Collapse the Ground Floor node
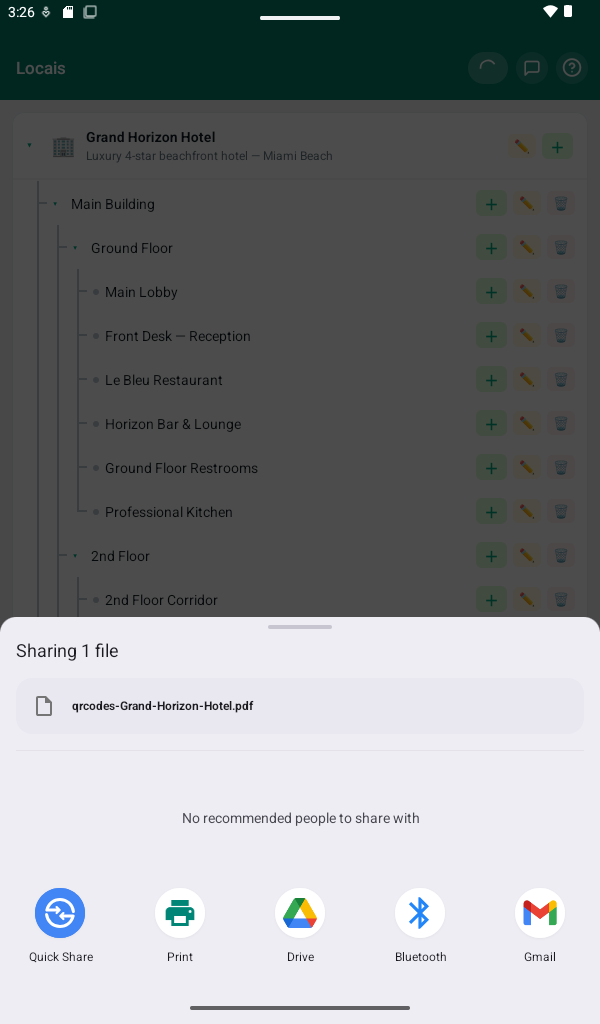Screen dimensions: 600x1024 click(x=75, y=248)
